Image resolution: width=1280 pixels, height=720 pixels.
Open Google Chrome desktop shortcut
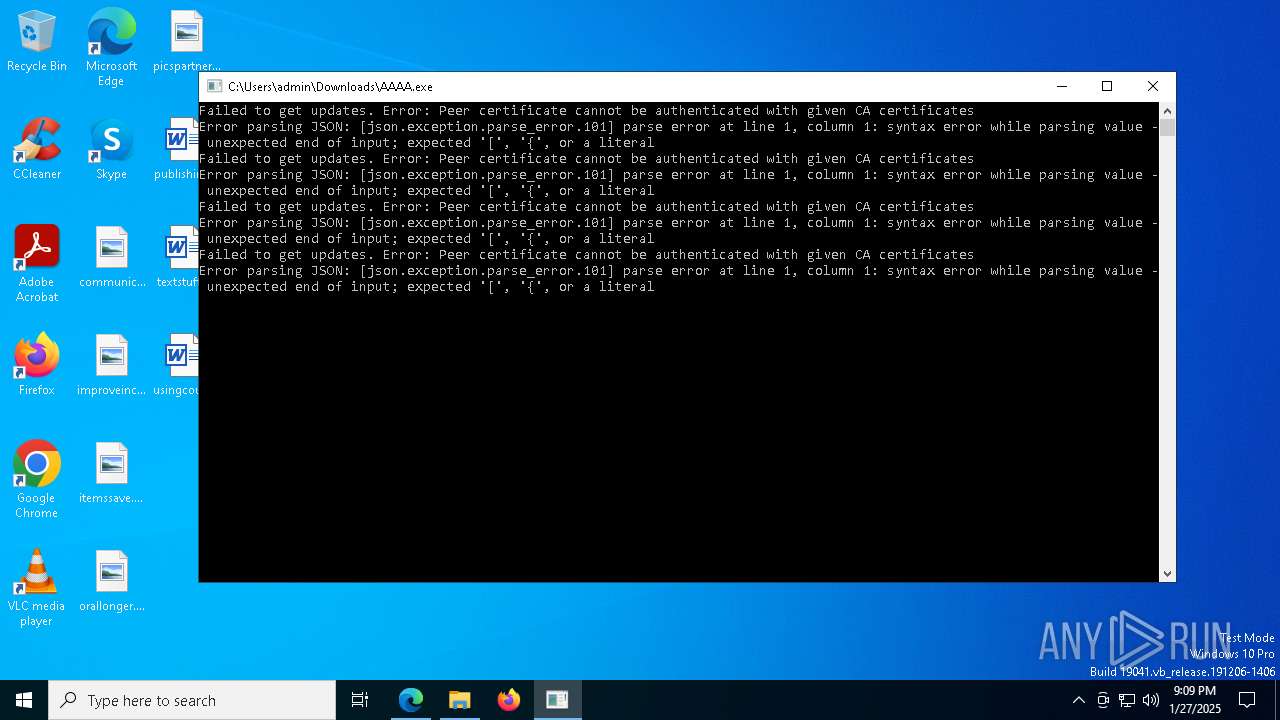click(37, 480)
